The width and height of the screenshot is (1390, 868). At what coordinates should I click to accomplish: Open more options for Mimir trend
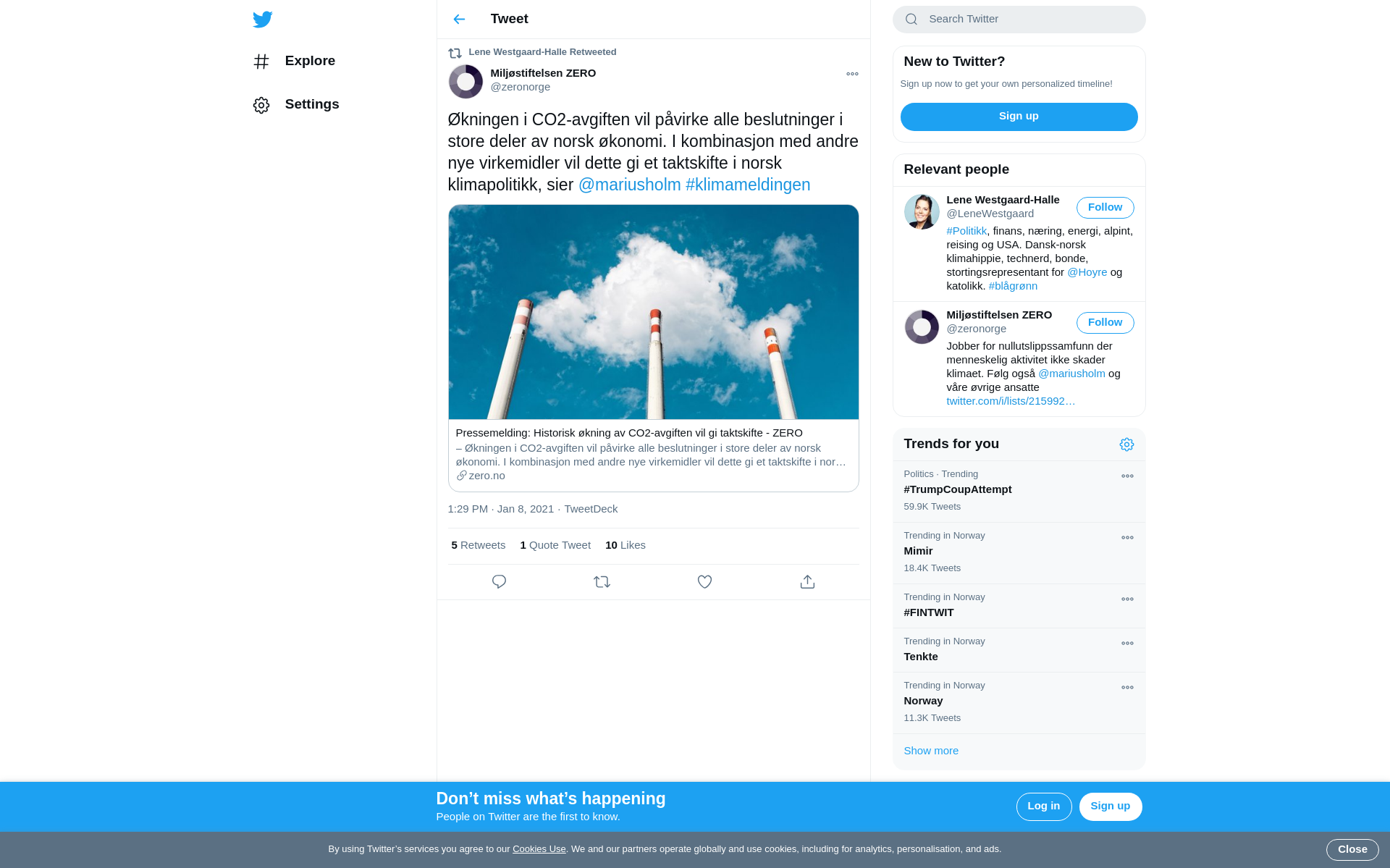pos(1127,538)
